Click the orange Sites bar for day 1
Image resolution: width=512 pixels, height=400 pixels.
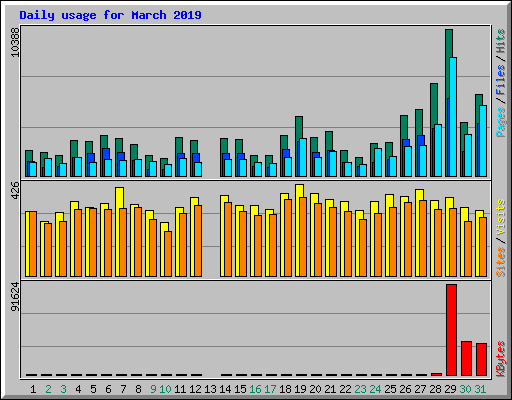tap(33, 244)
